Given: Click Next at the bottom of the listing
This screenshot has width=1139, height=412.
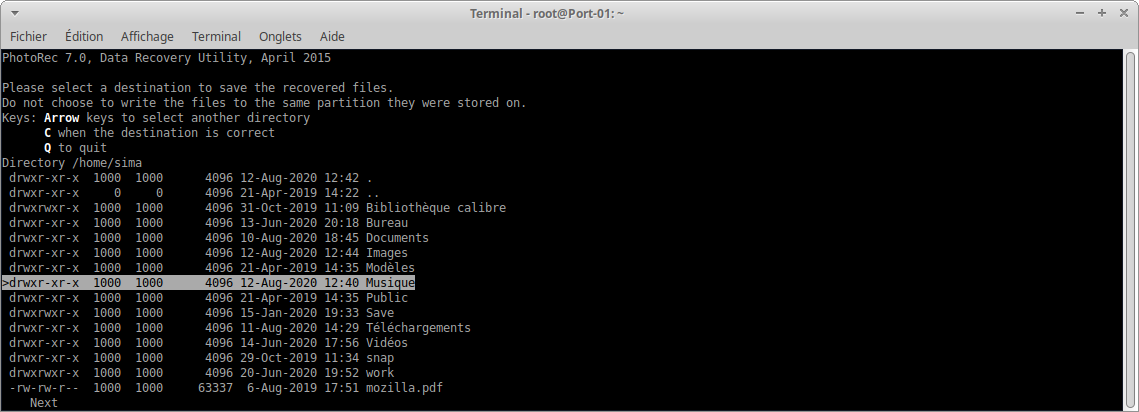Looking at the screenshot, I should (44, 403).
